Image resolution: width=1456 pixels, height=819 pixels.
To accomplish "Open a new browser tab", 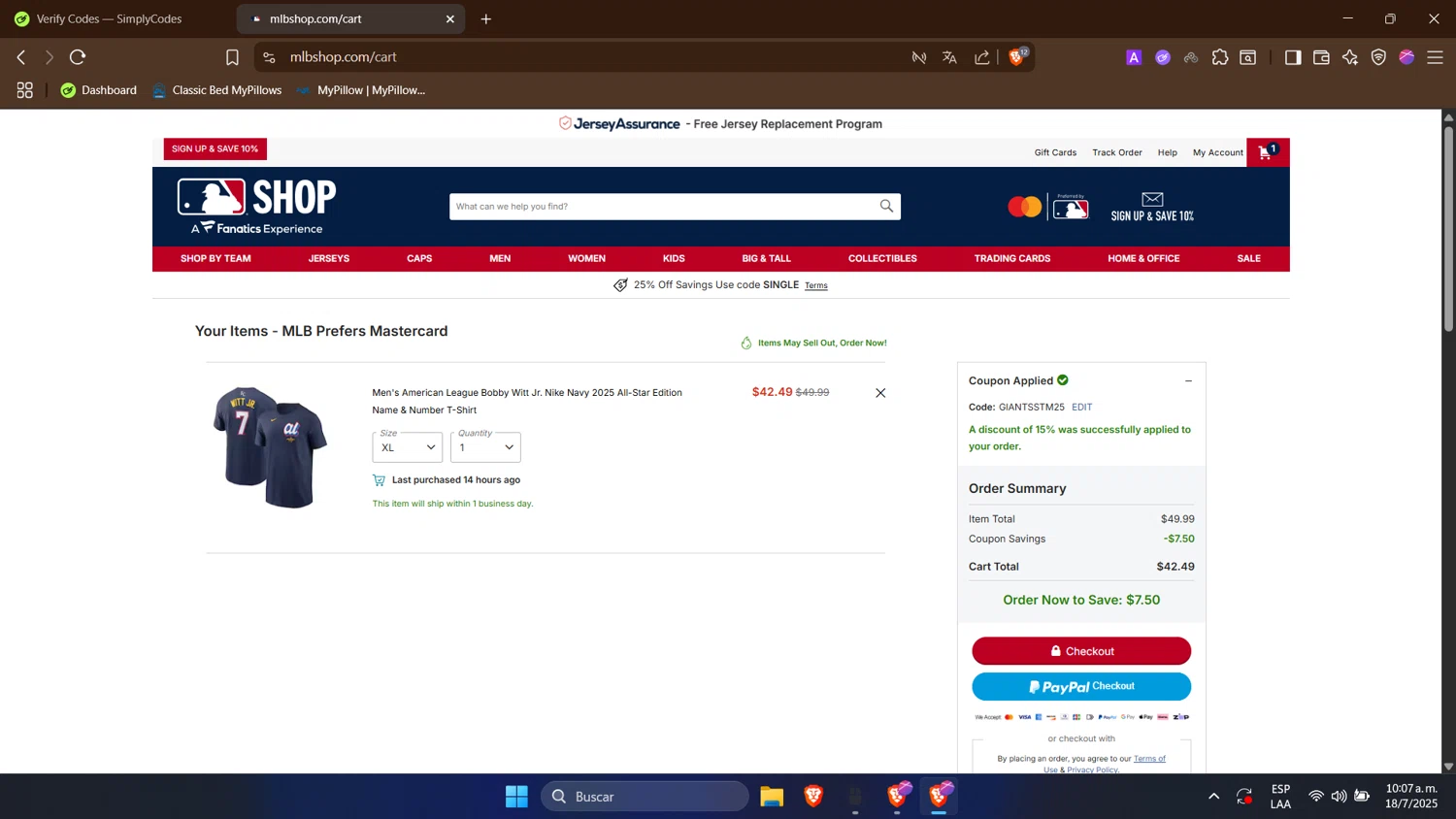I will [486, 18].
